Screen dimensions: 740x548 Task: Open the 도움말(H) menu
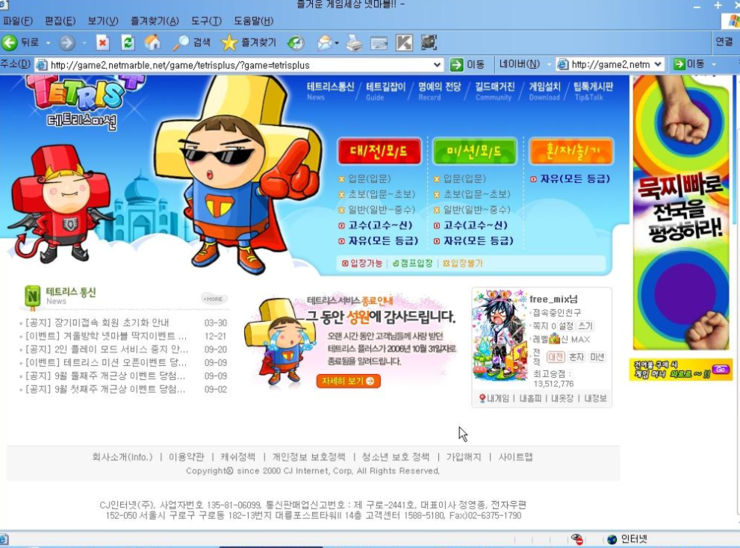[253, 21]
